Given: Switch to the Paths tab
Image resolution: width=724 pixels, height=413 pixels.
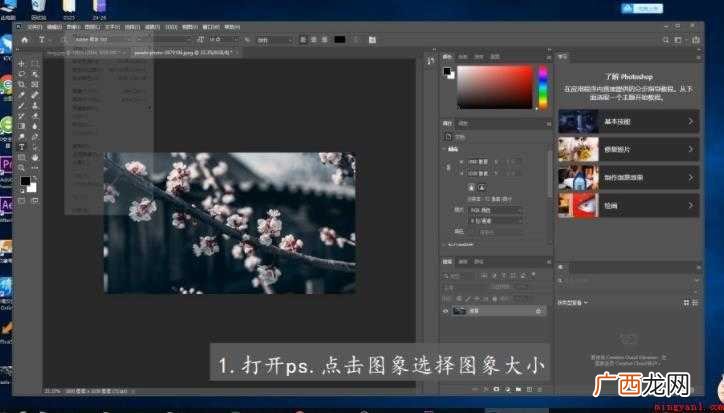Looking at the screenshot, I should 479,262.
